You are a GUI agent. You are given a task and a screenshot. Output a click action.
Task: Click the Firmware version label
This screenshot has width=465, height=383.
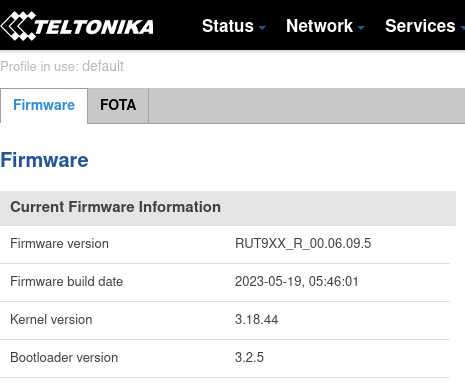coord(59,244)
